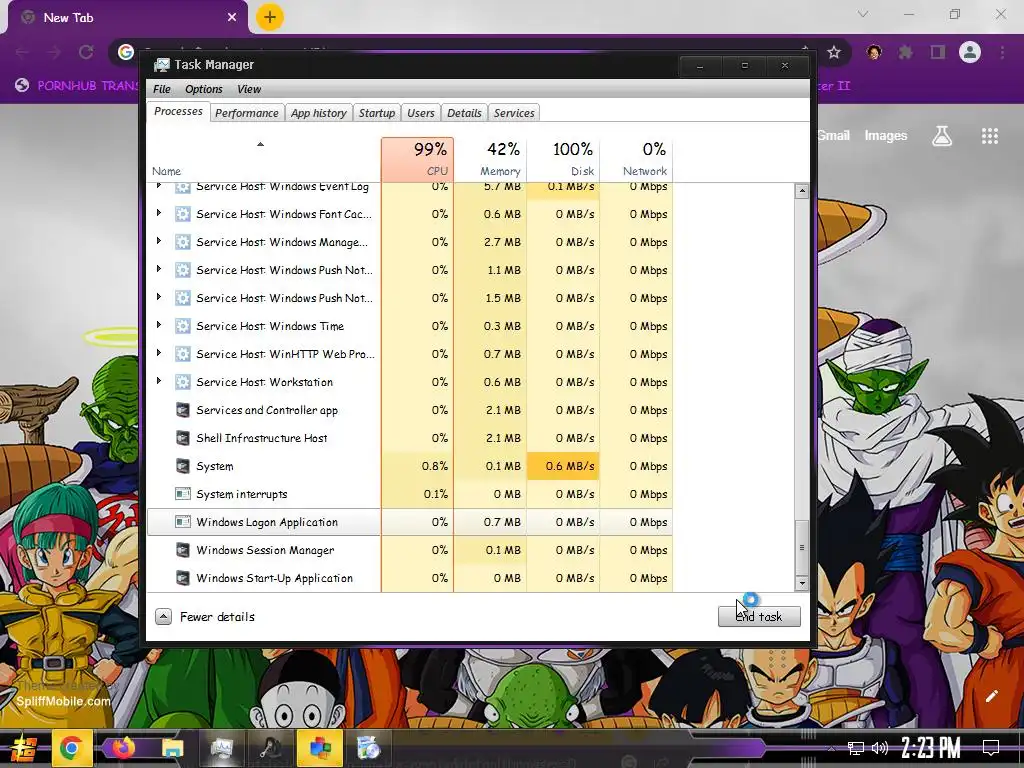Open the Google apps grid icon
Viewport: 1024px width, 768px height.
989,136
